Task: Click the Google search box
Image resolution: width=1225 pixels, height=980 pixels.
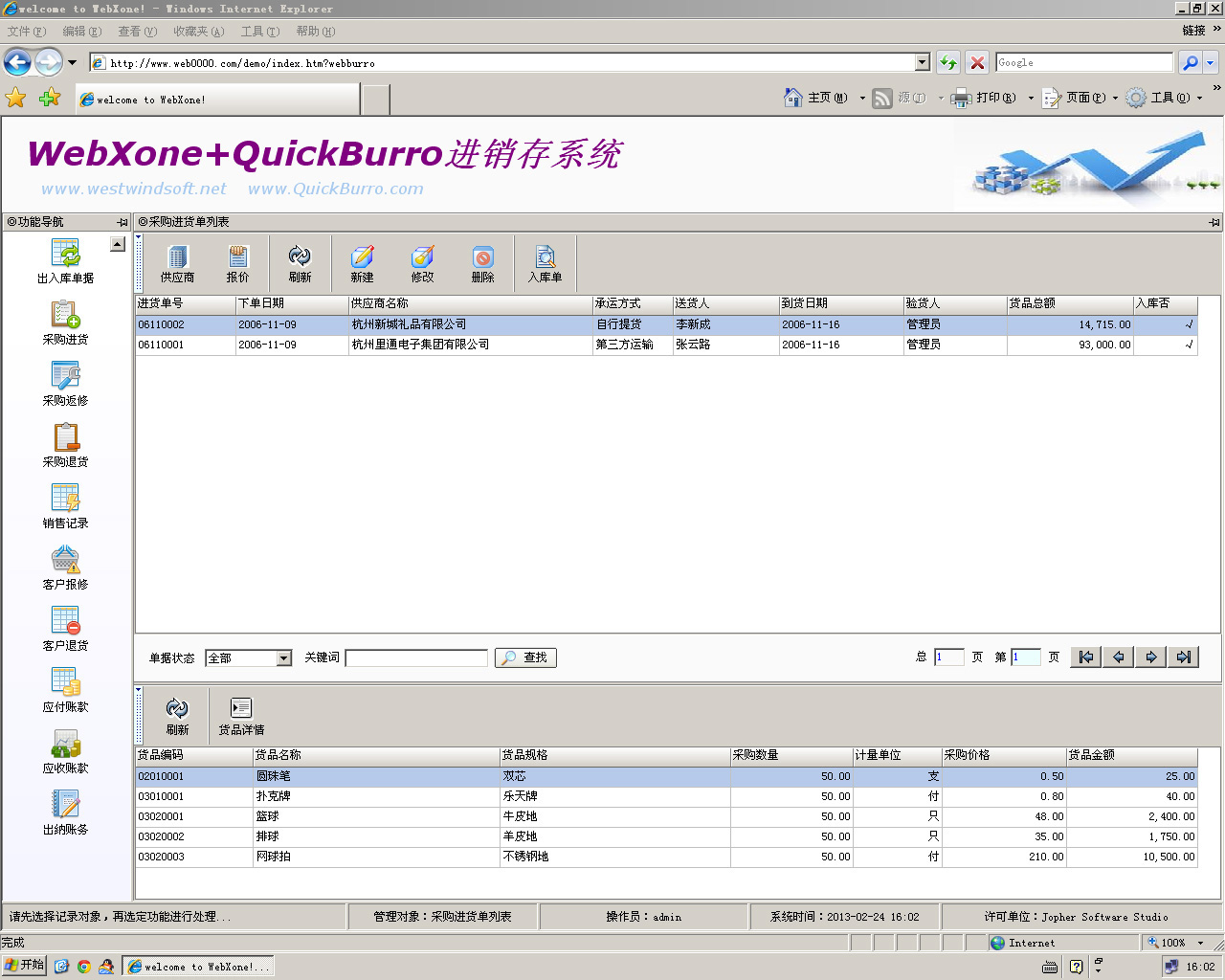Action: (1084, 62)
